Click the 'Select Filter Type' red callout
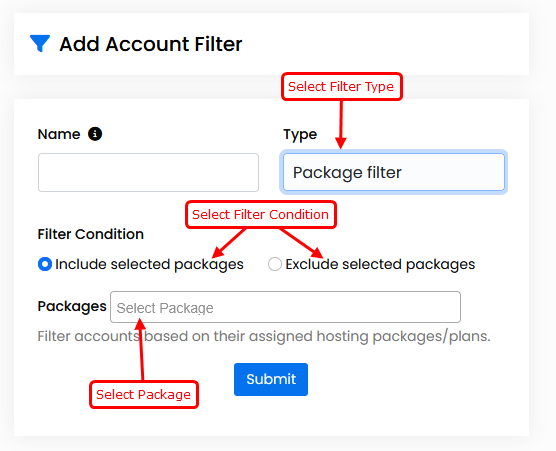This screenshot has height=451, width=556. click(x=342, y=87)
